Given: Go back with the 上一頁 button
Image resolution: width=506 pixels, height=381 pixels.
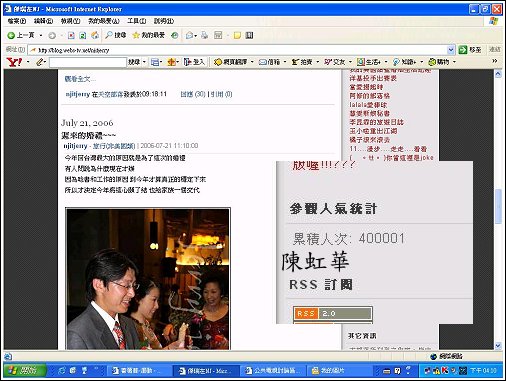Looking at the screenshot, I should click(x=21, y=35).
